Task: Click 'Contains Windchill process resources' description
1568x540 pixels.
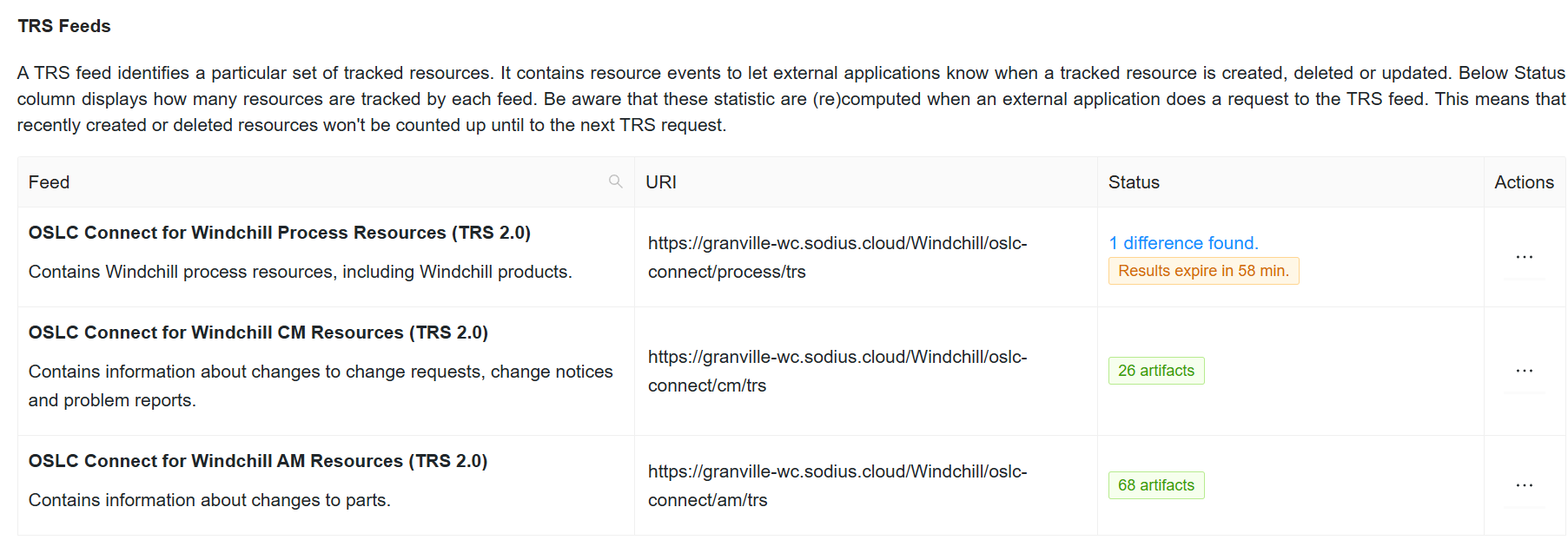Action: click(x=300, y=272)
